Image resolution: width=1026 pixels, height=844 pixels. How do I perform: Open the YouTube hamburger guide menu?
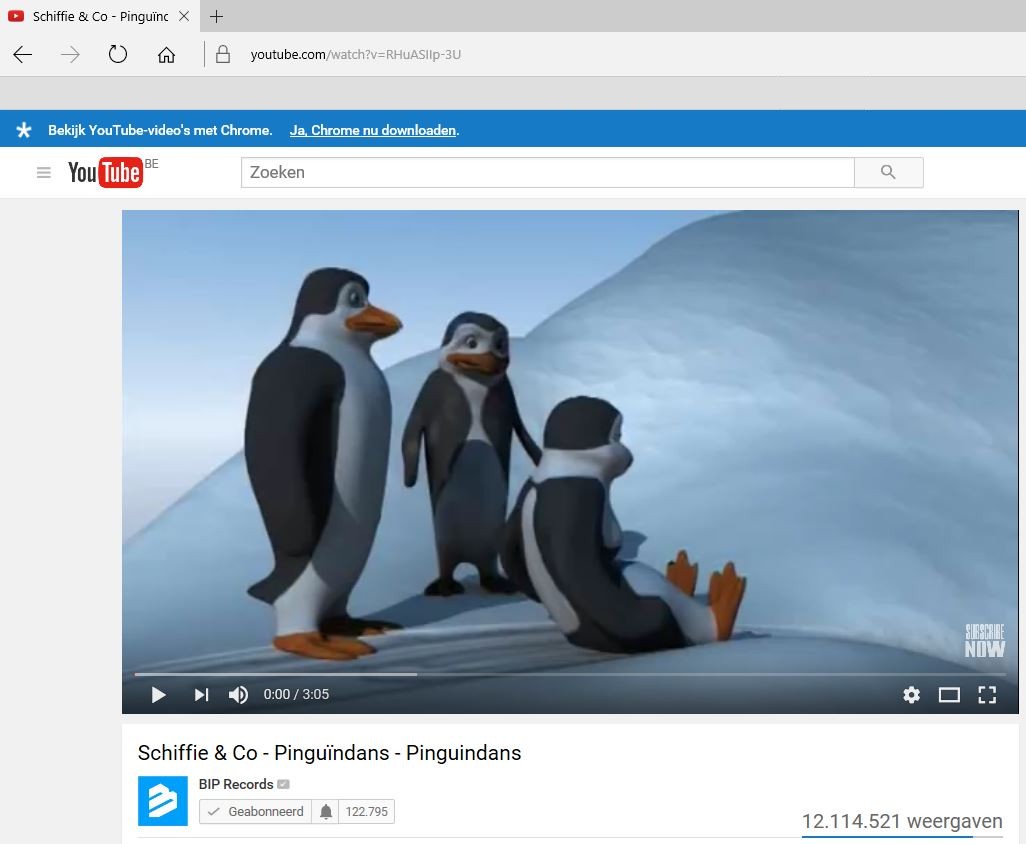[x=44, y=172]
